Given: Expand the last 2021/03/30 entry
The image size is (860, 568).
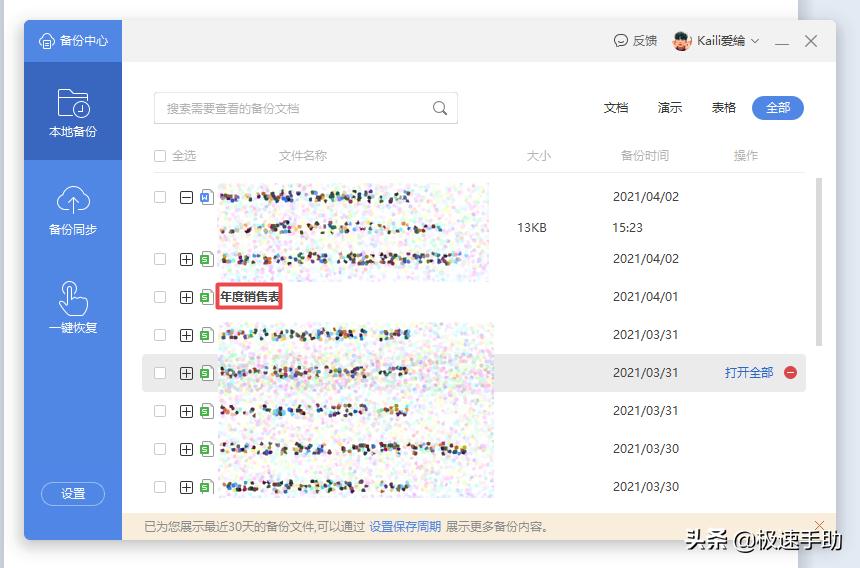Looking at the screenshot, I should (186, 487).
